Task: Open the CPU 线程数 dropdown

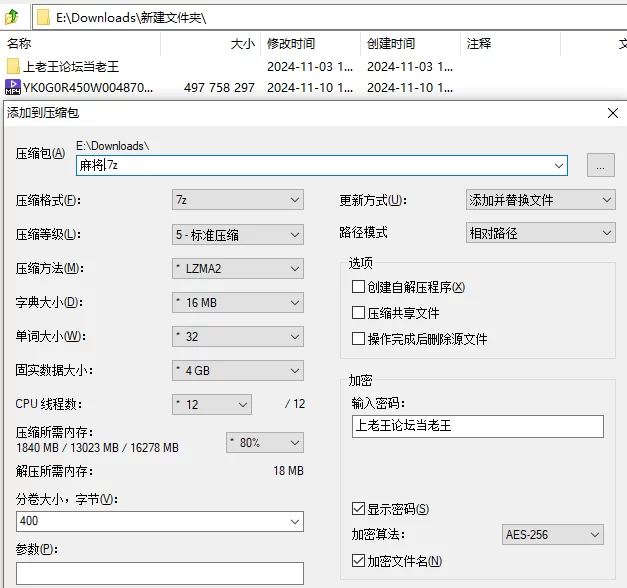Action: coord(212,404)
